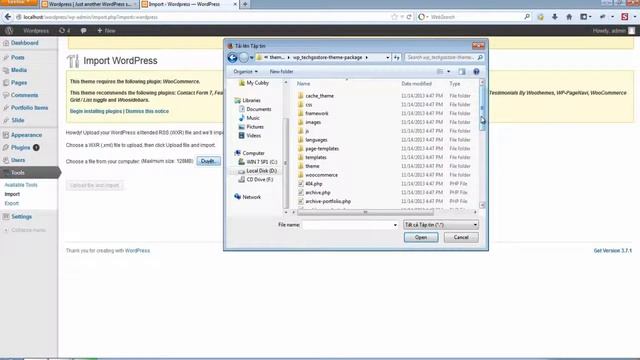Select WIN 7 SP1 (C:) drive

pos(261,162)
